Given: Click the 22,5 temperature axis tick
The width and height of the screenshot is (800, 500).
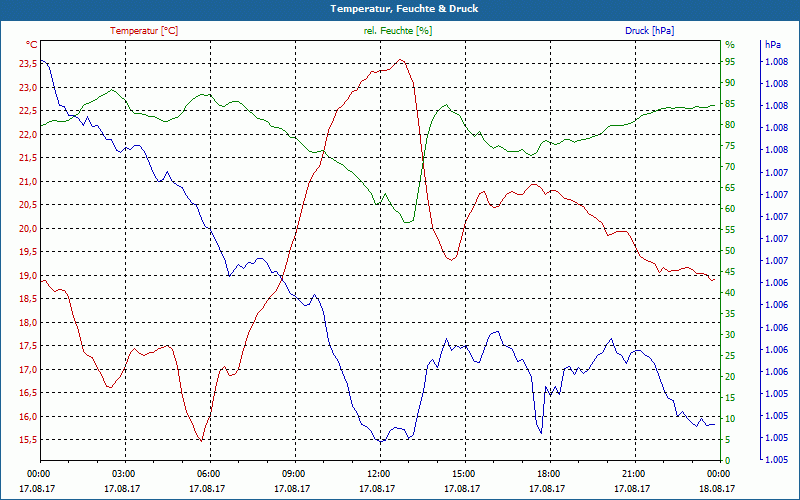Looking at the screenshot, I should click(x=28, y=111).
